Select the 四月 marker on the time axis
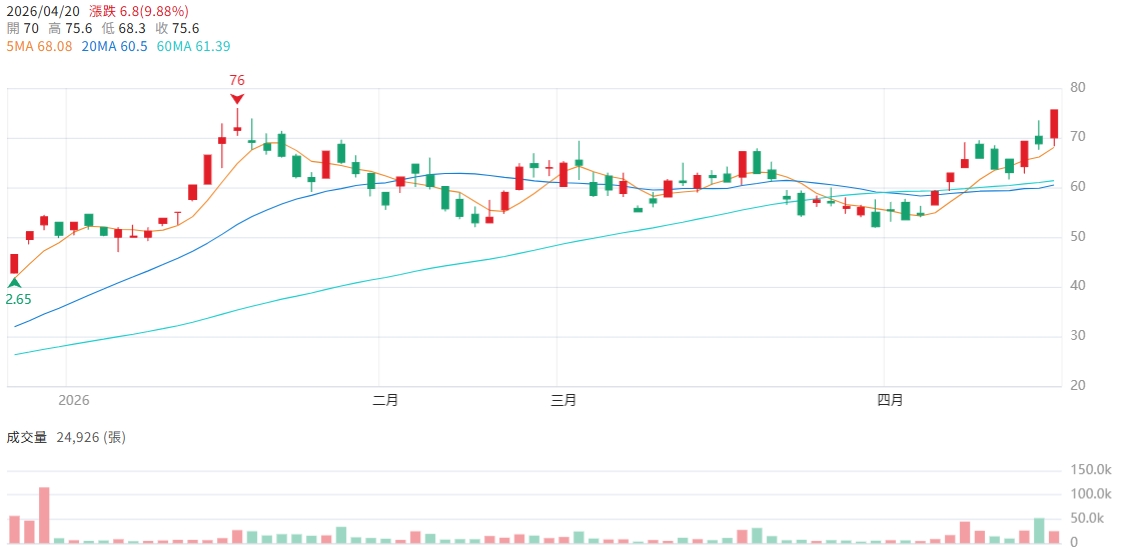The height and width of the screenshot is (549, 1127). 890,400
